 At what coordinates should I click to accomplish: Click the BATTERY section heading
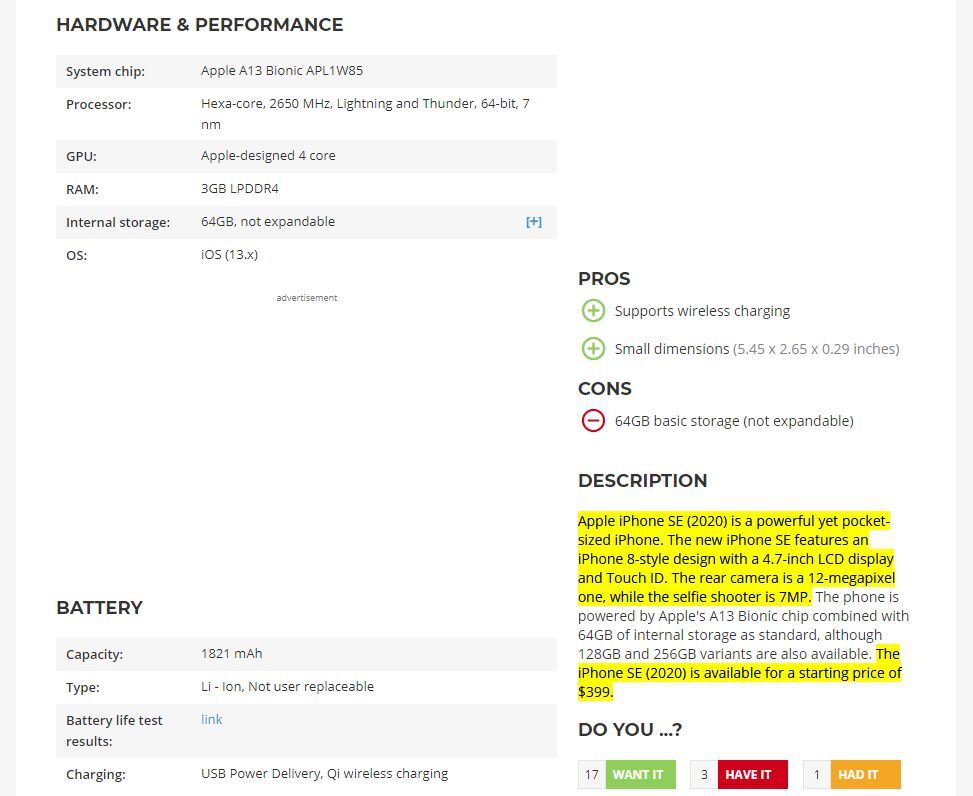click(x=99, y=607)
